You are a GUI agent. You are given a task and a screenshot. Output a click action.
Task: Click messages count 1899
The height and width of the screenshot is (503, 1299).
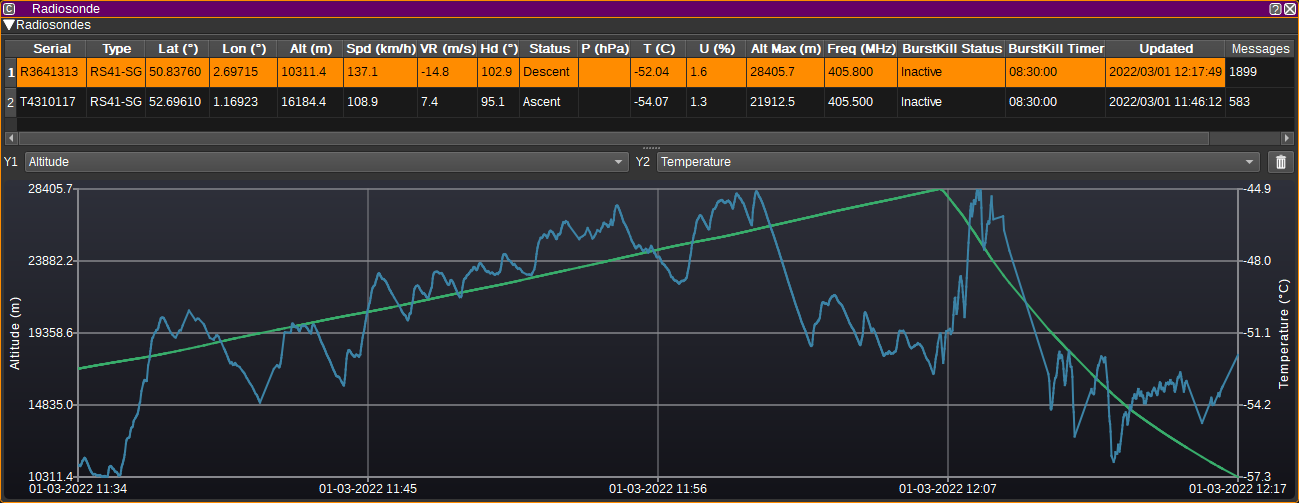click(x=1260, y=72)
